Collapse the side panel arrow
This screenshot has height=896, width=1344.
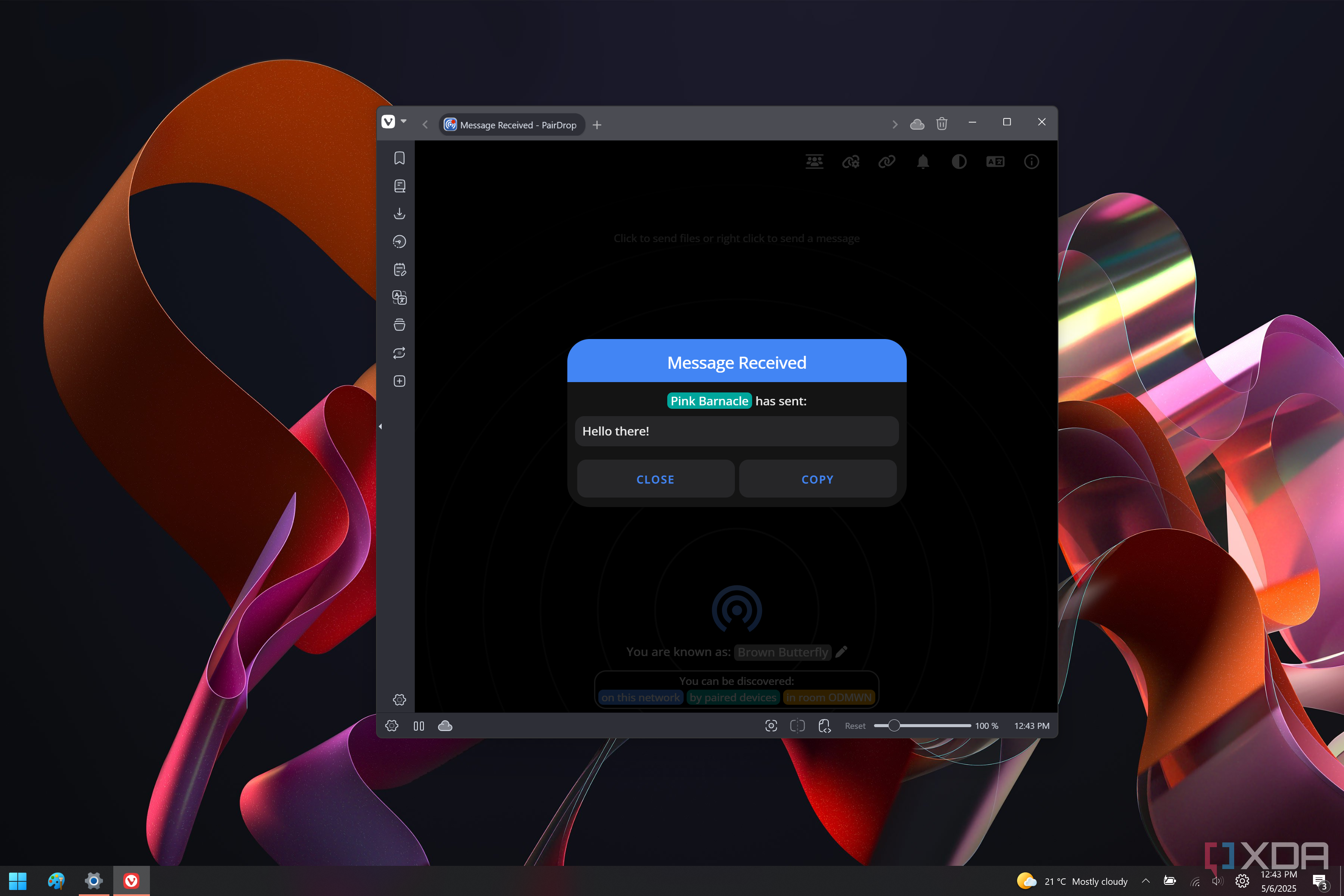pyautogui.click(x=380, y=426)
